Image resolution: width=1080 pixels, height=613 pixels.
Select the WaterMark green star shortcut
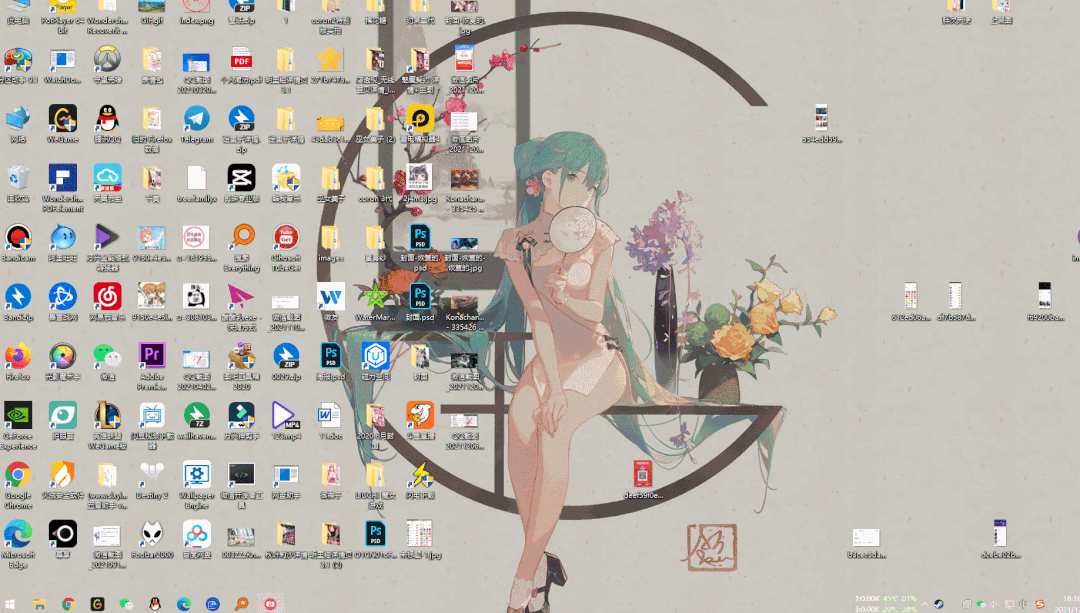375,302
